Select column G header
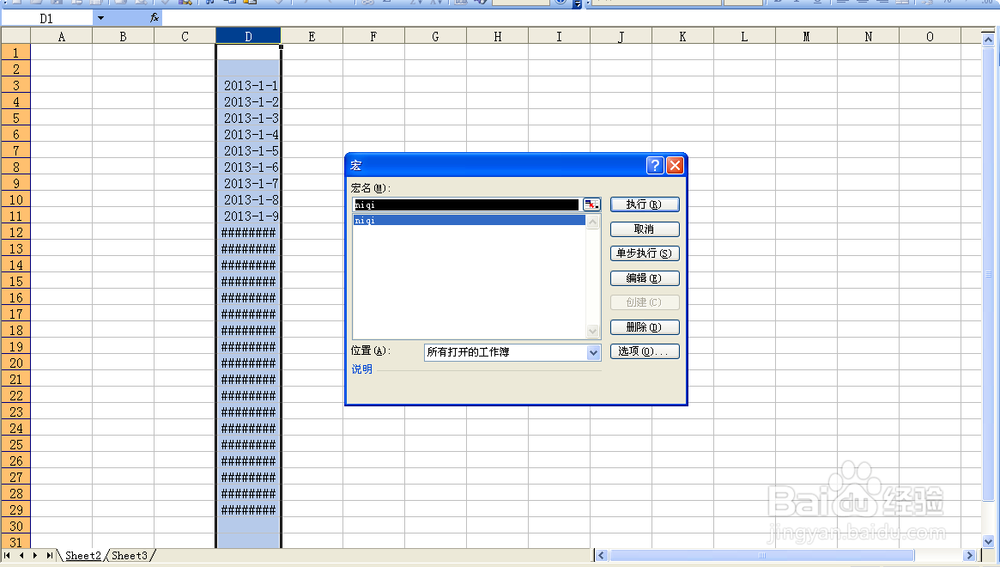Viewport: 1000px width, 567px height. pyautogui.click(x=435, y=36)
